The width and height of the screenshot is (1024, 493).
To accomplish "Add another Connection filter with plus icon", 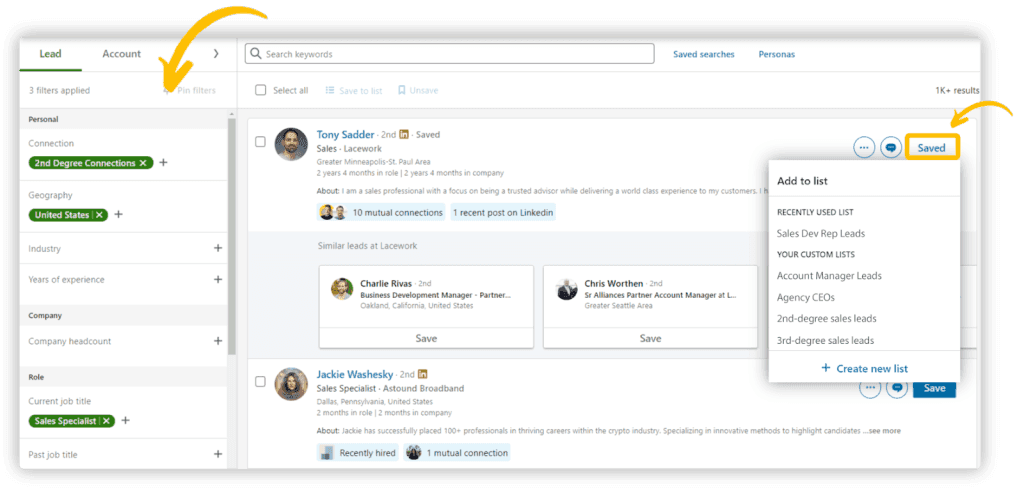I will [x=163, y=163].
